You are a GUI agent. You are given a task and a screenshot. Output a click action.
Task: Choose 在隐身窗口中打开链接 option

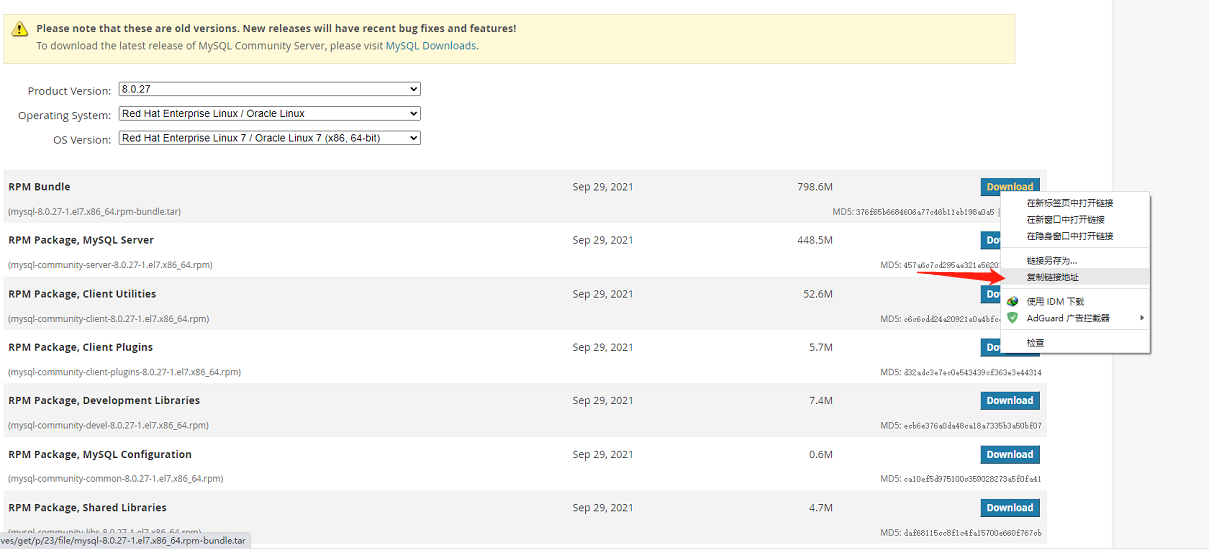1069,237
